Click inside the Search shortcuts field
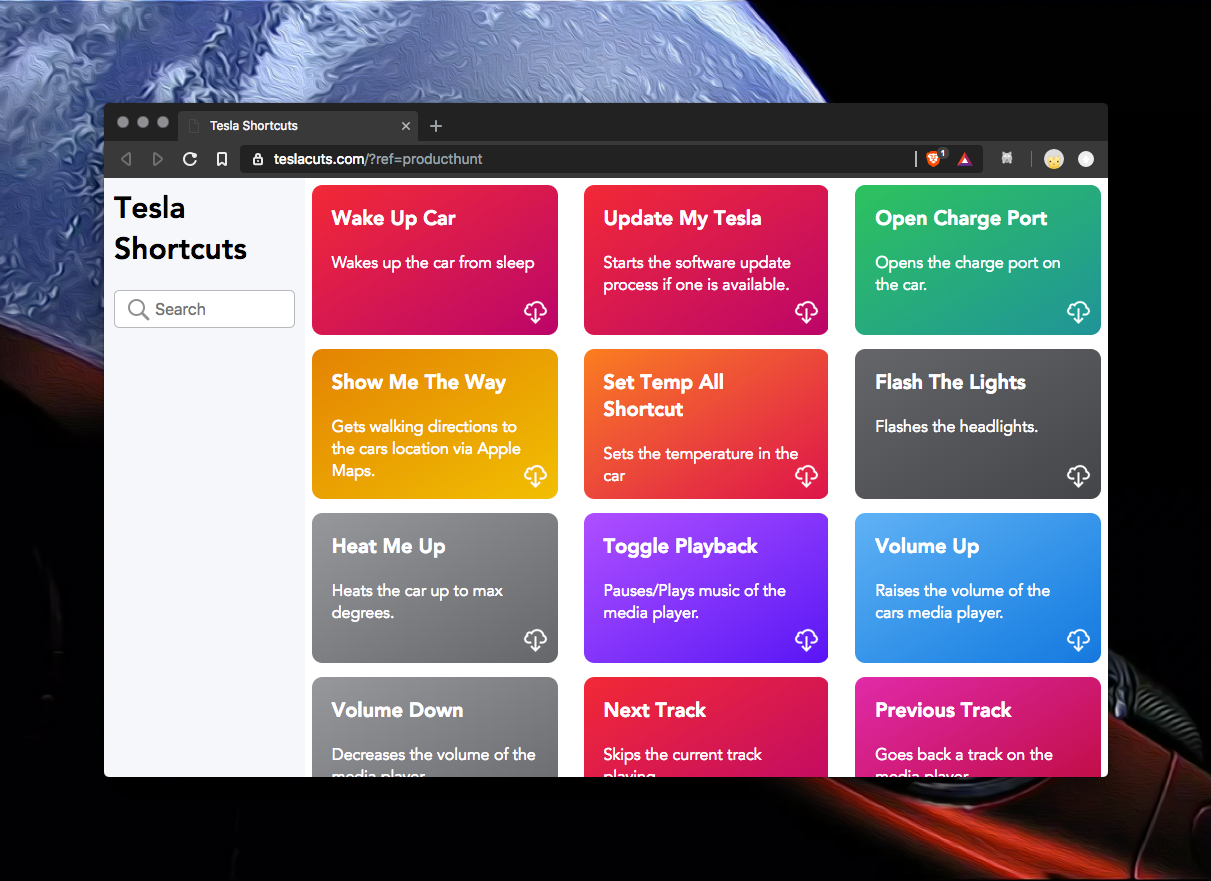The height and width of the screenshot is (881, 1211). [x=204, y=309]
